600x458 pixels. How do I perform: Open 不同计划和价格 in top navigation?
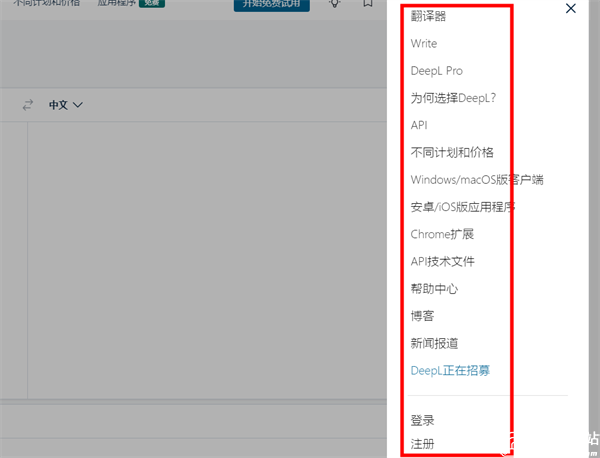pos(46,3)
